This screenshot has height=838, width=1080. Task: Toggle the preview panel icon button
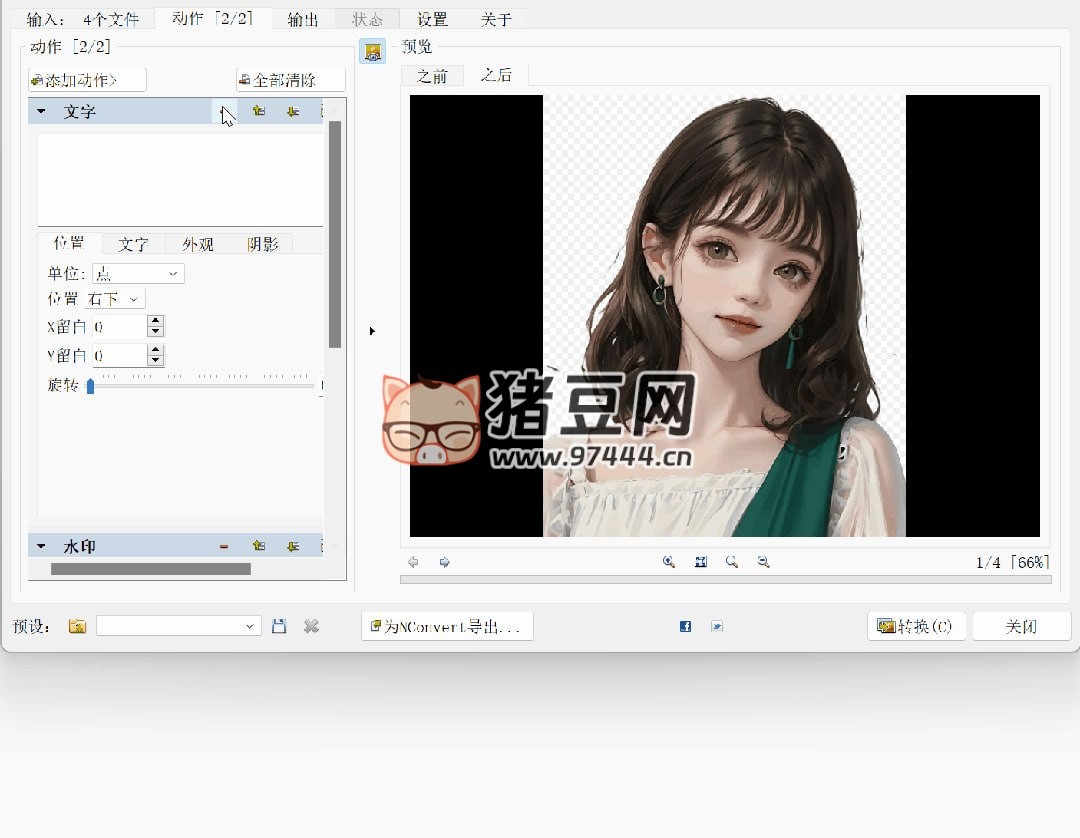click(372, 51)
